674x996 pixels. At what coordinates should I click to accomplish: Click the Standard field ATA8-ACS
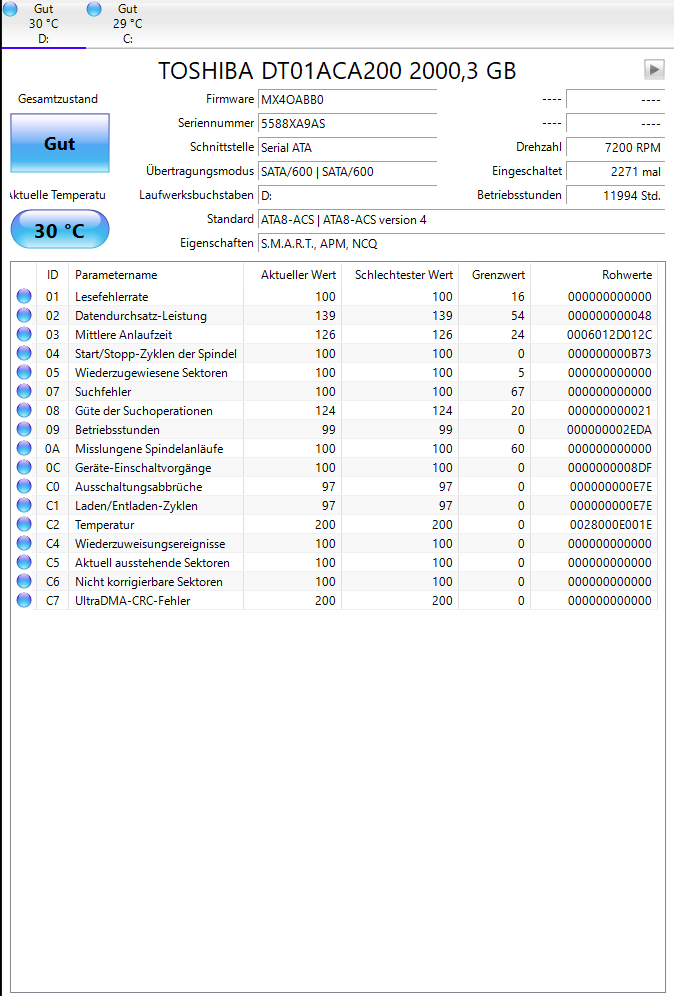[x=461, y=220]
